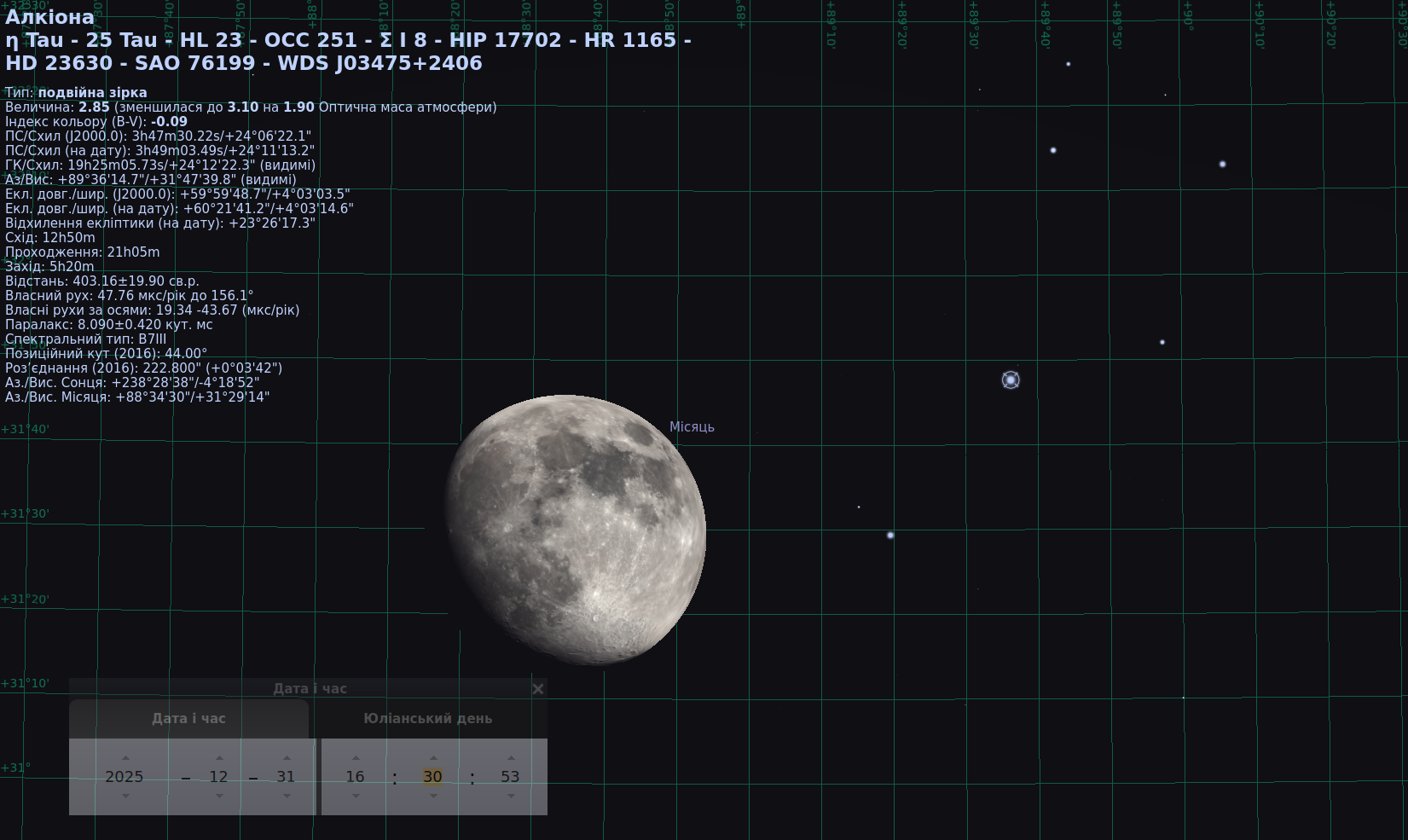The height and width of the screenshot is (840, 1408).
Task: Click the Відстань 403.16±19.90 св.р. line
Action: point(102,281)
